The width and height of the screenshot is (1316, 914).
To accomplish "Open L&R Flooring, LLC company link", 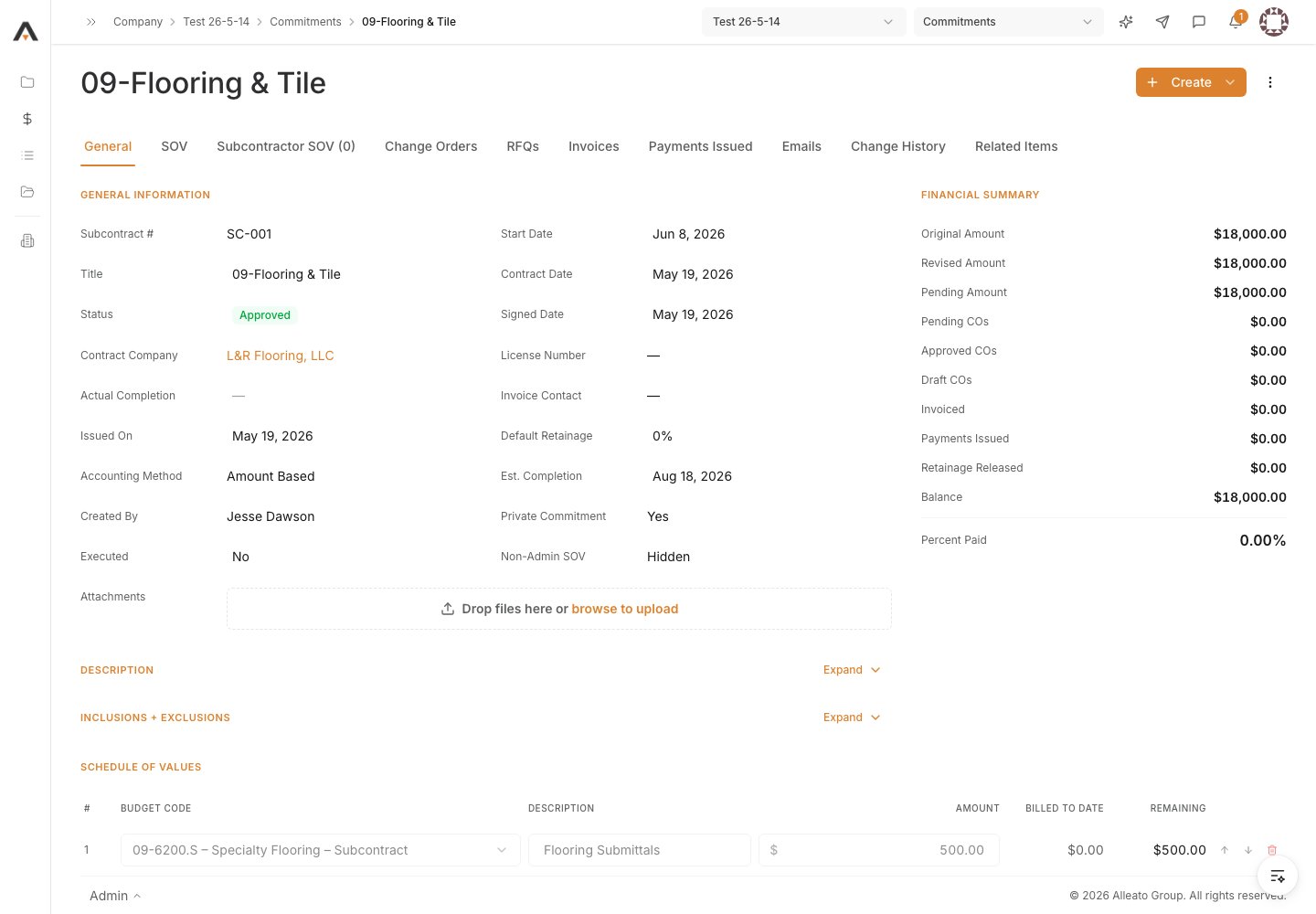I will point(281,356).
